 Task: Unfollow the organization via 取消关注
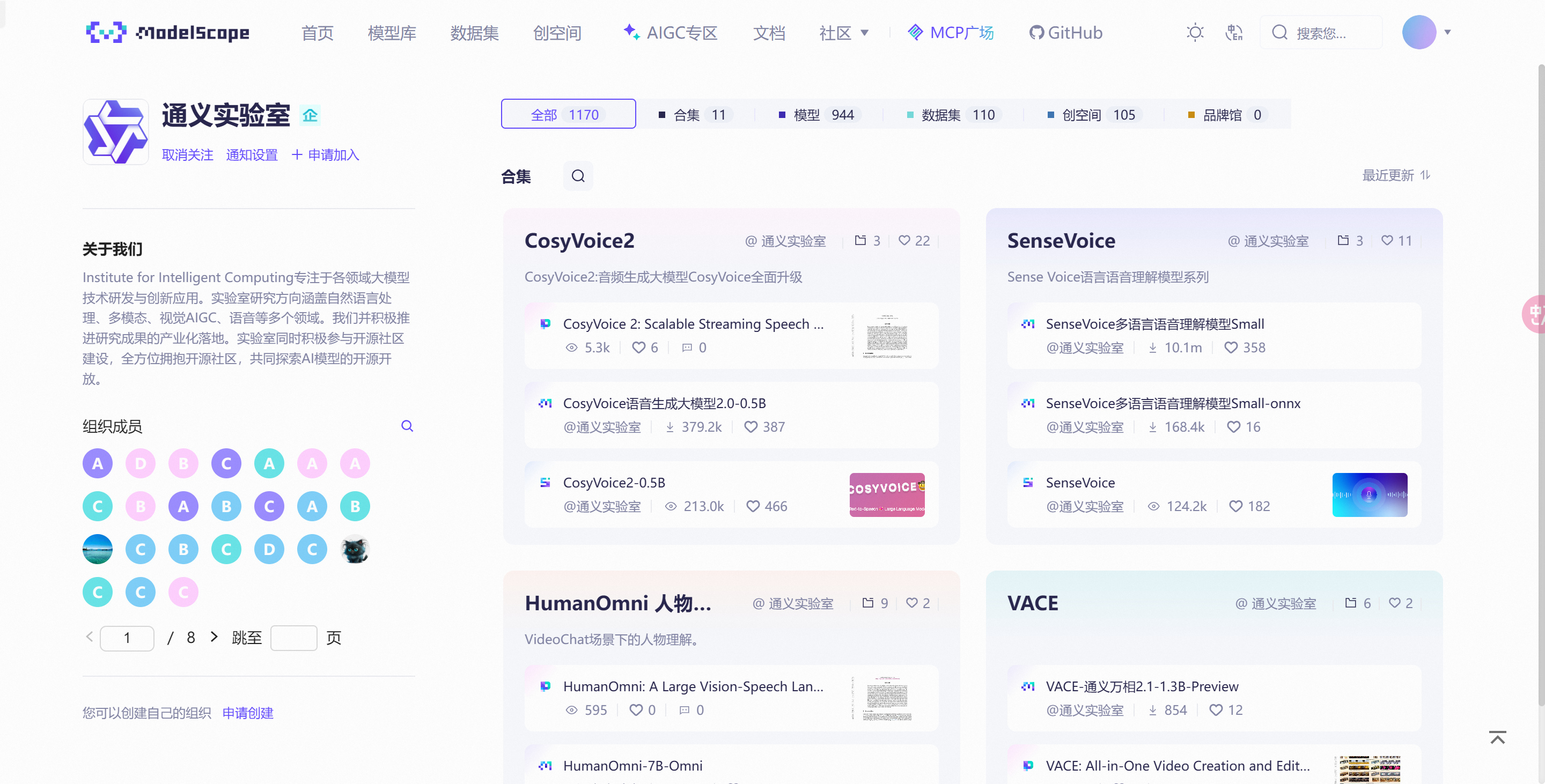[x=187, y=155]
